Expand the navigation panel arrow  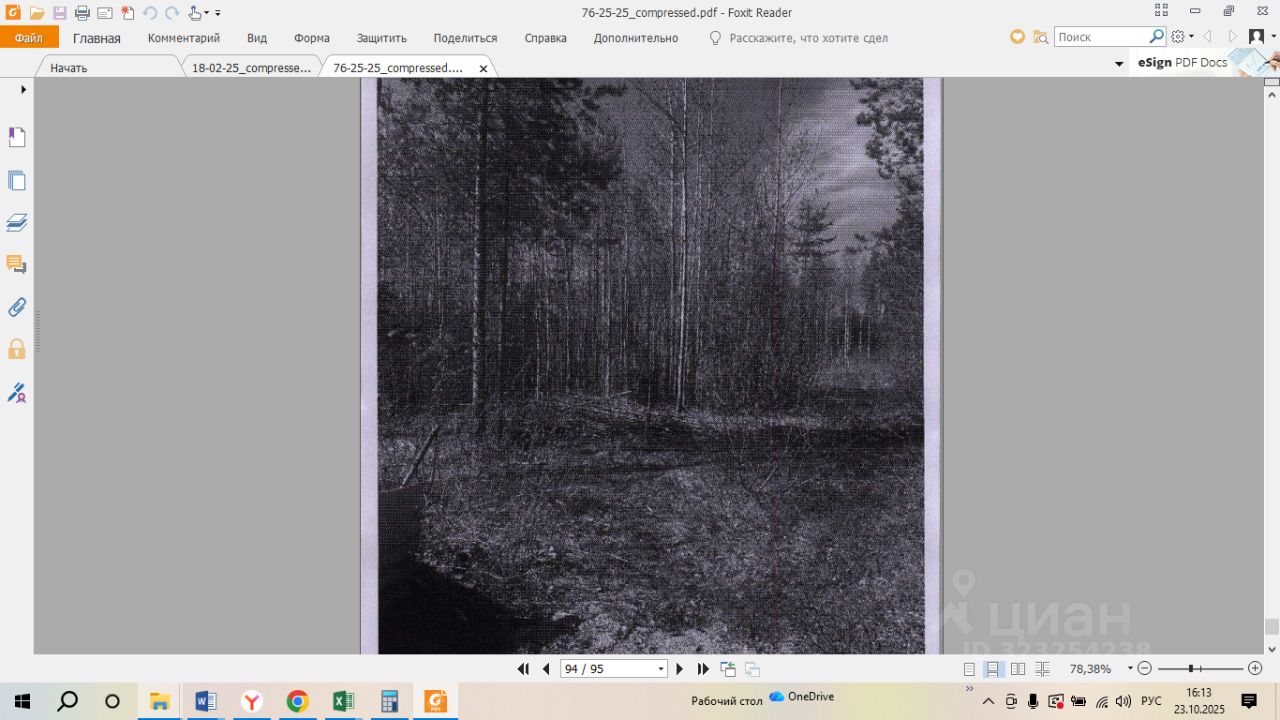point(23,90)
